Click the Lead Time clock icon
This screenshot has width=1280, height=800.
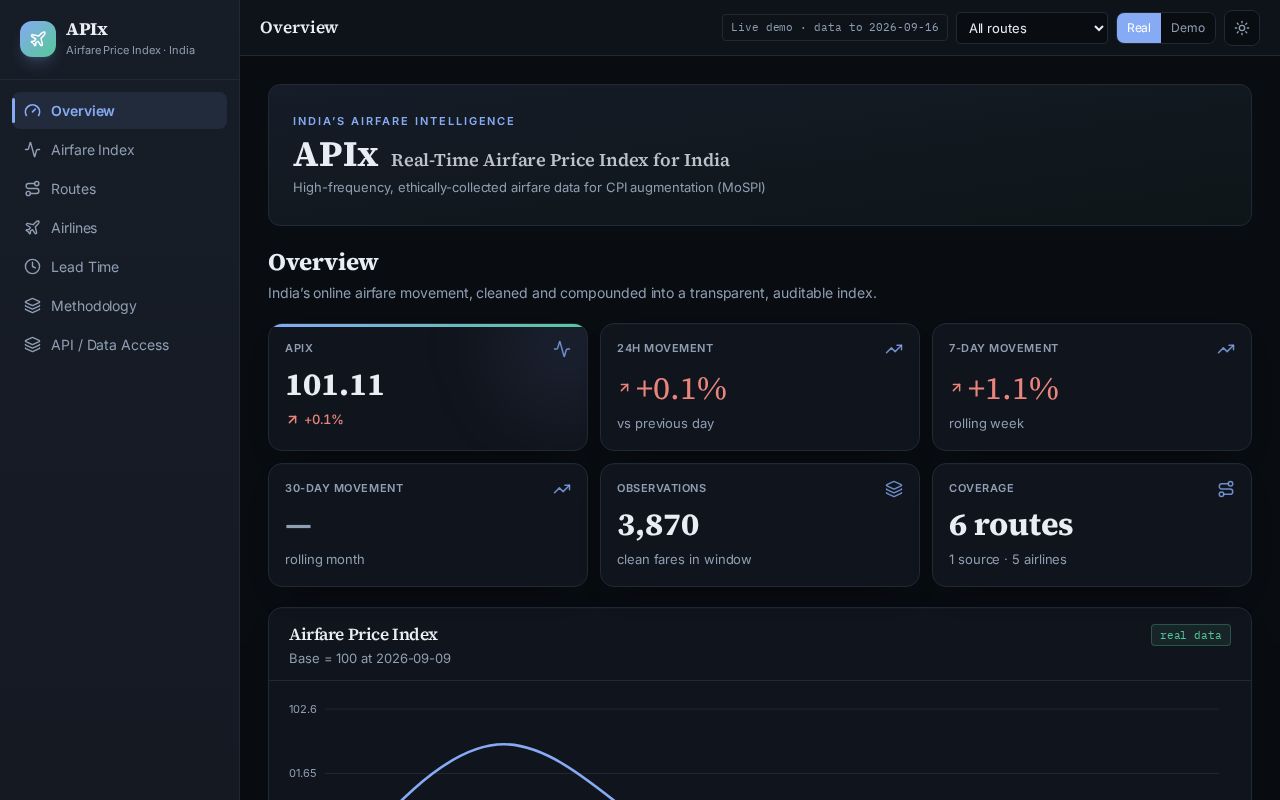tap(33, 267)
